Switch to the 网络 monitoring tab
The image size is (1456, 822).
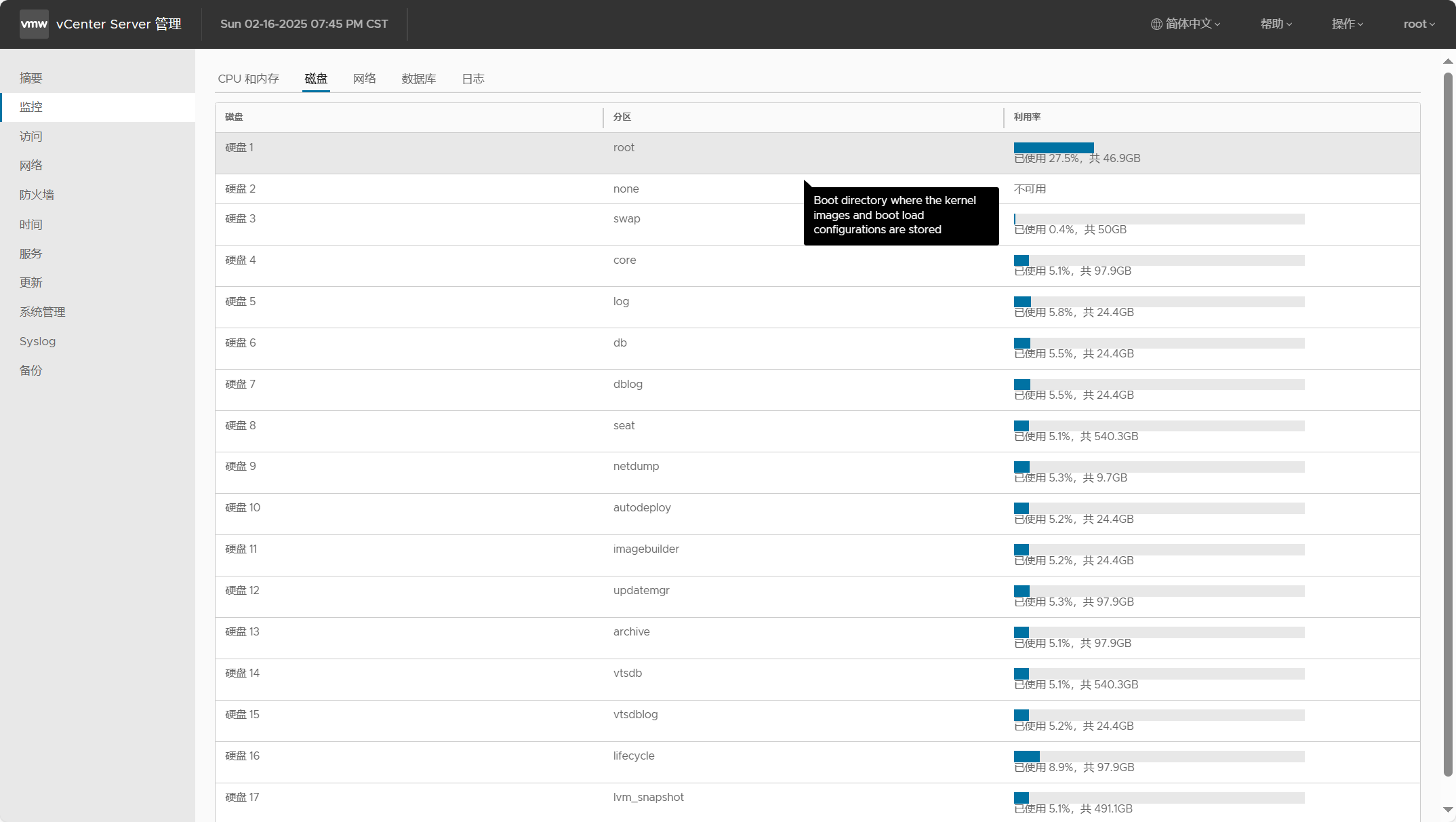pos(365,79)
